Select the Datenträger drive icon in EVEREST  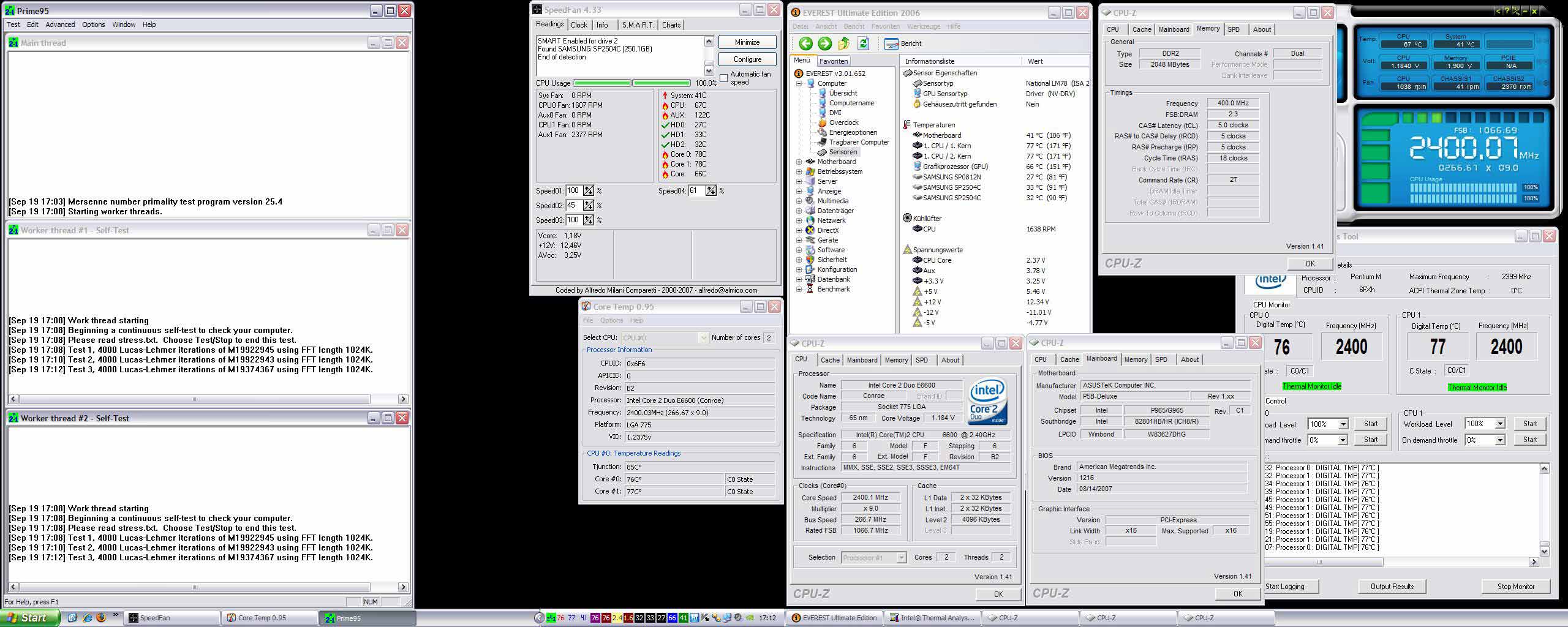pyautogui.click(x=810, y=211)
